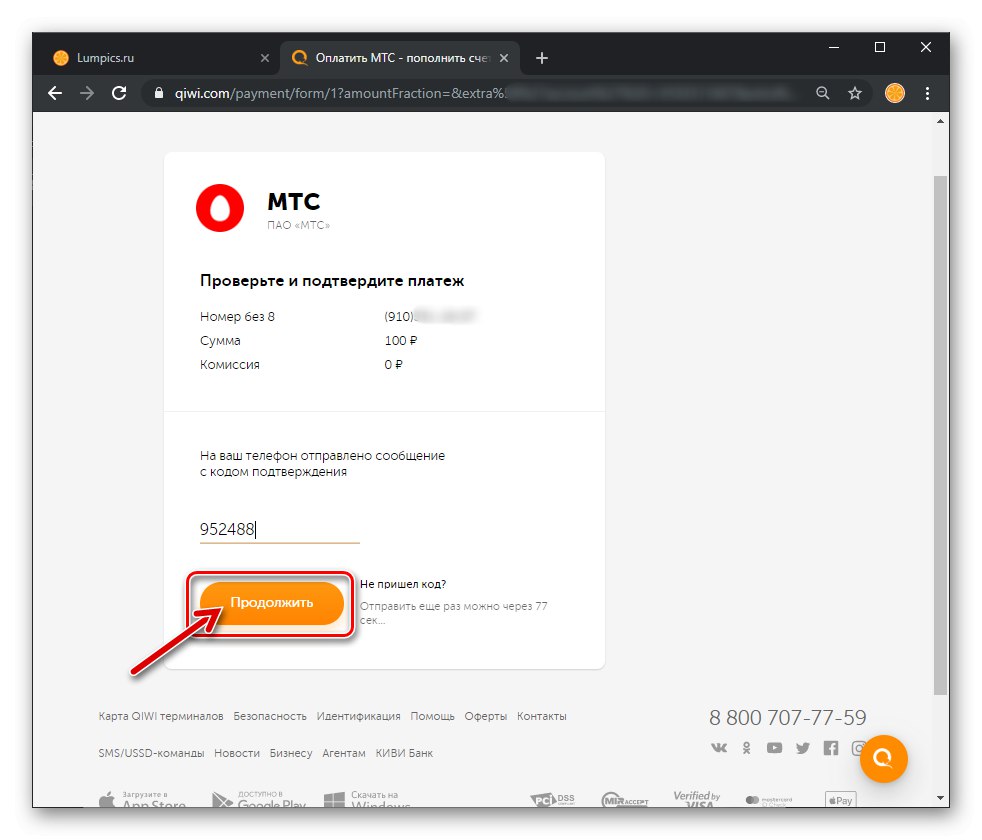The height and width of the screenshot is (840, 982).
Task: Click the address bar URL
Action: pyautogui.click(x=476, y=93)
